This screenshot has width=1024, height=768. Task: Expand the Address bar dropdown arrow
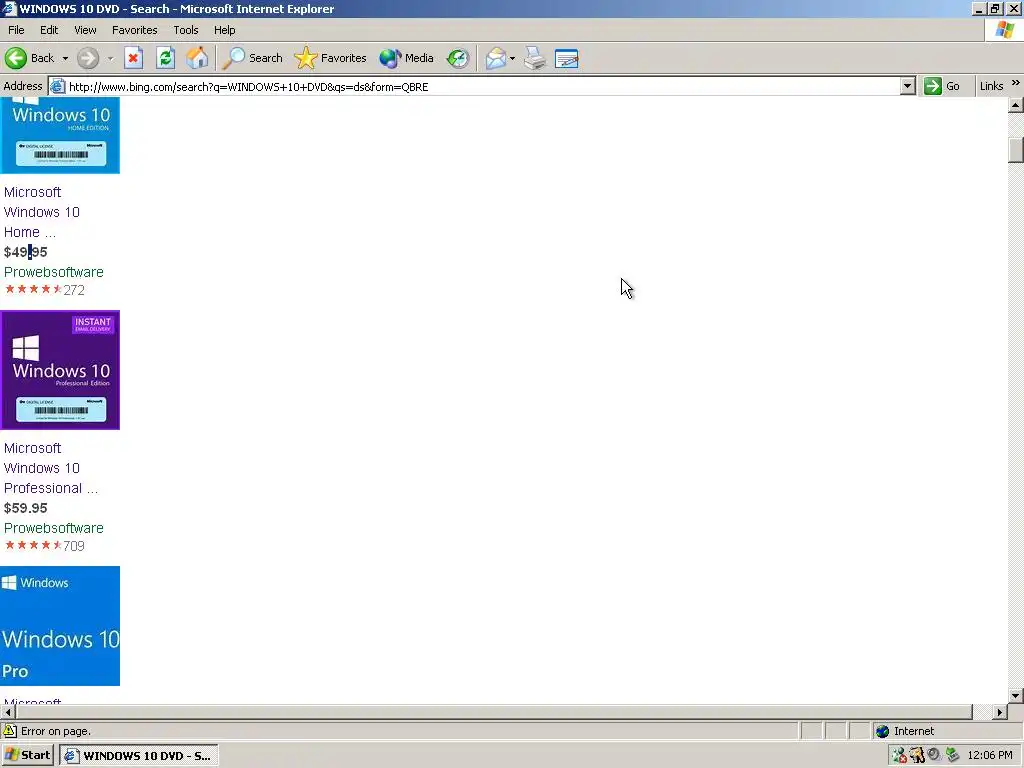point(907,86)
